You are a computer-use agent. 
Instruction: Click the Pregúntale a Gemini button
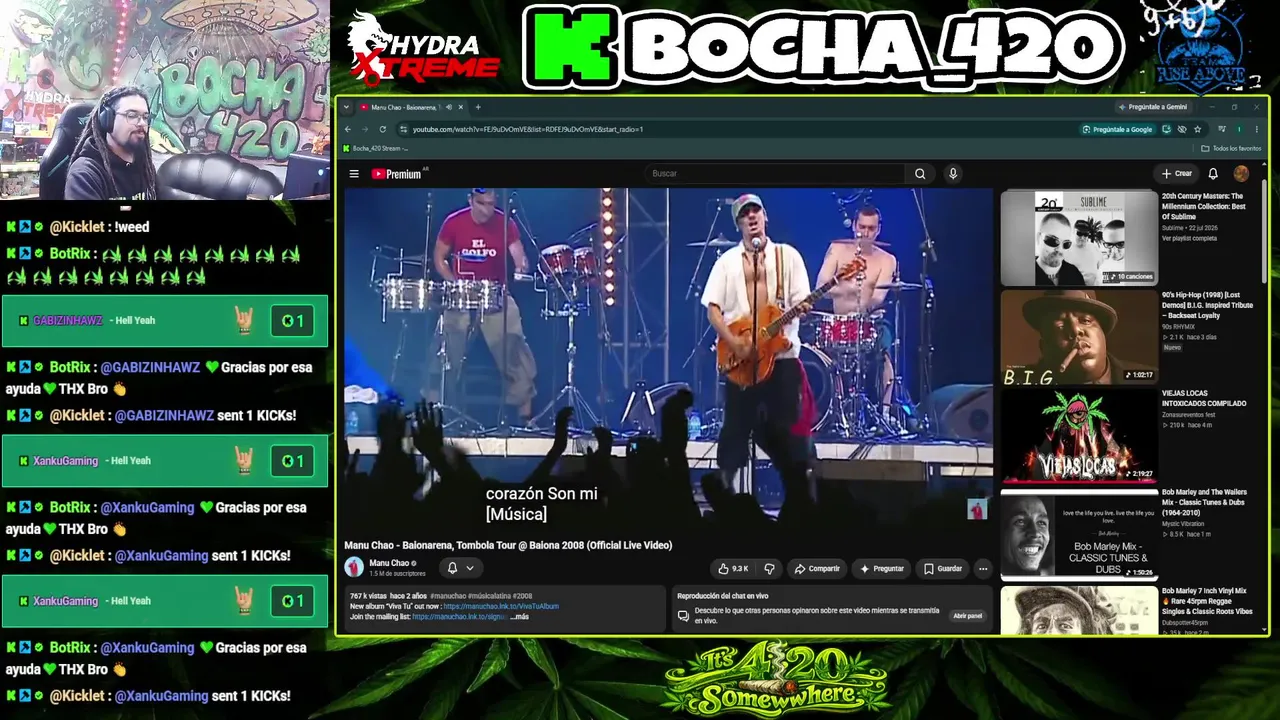click(x=1154, y=107)
